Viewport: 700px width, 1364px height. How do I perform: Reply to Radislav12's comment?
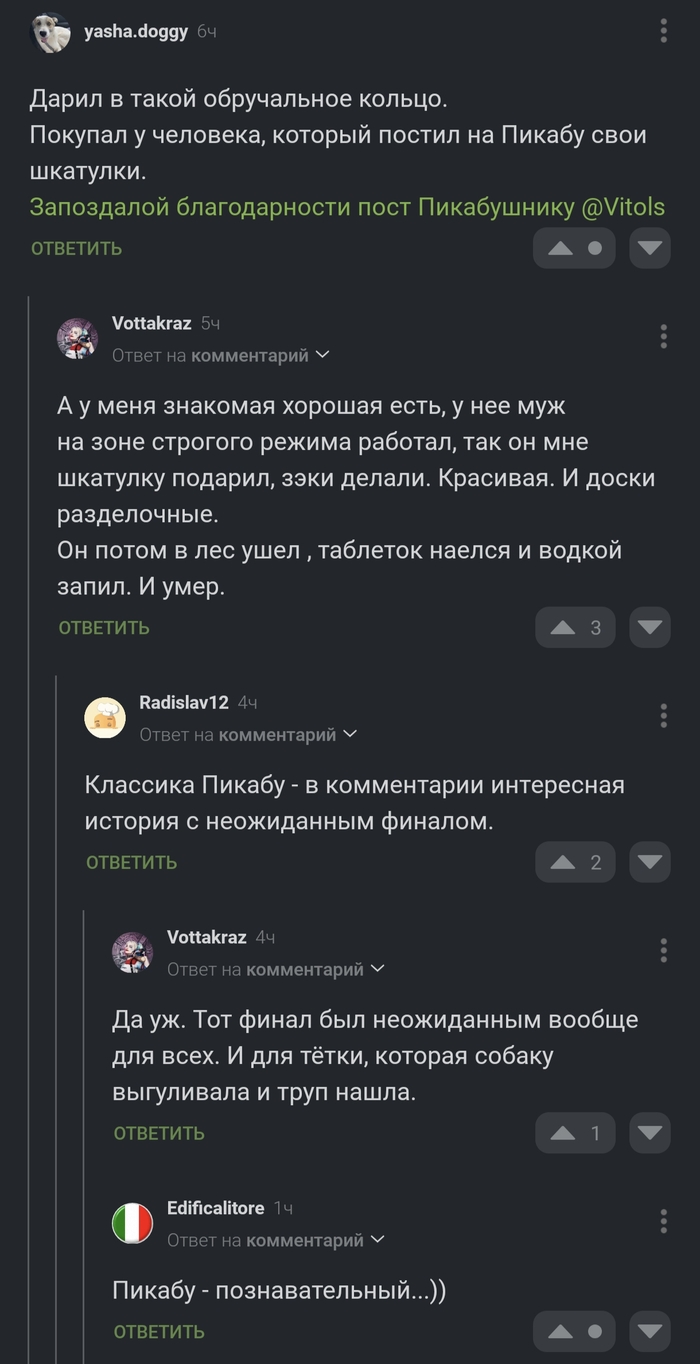coord(131,862)
